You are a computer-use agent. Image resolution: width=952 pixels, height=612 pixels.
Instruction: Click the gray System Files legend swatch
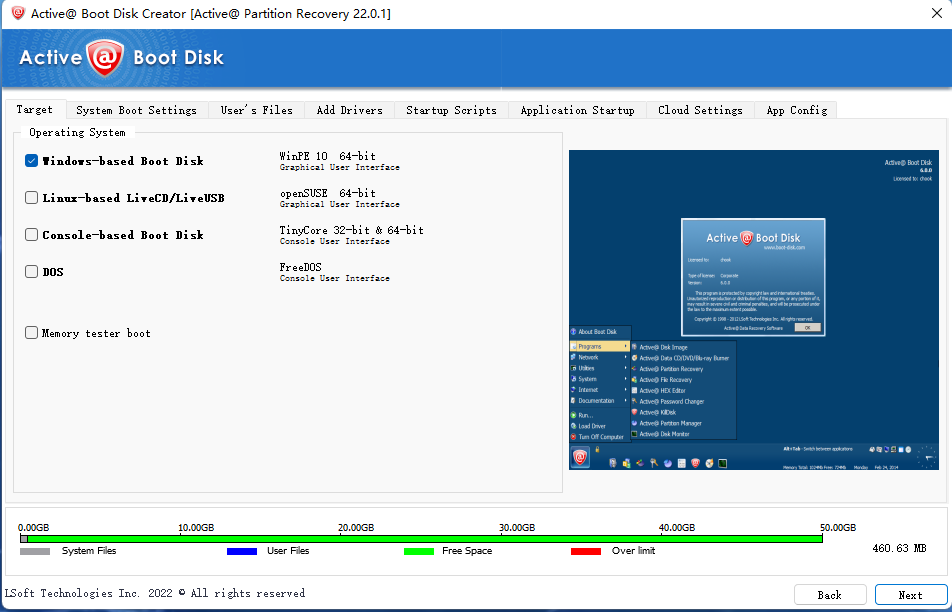coord(35,551)
